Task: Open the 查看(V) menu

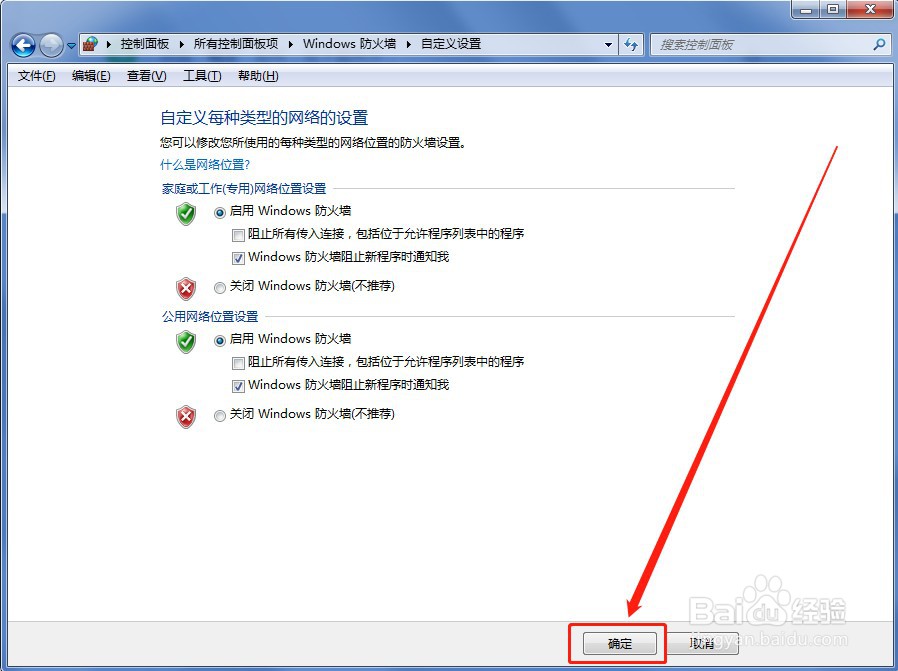Action: (147, 76)
